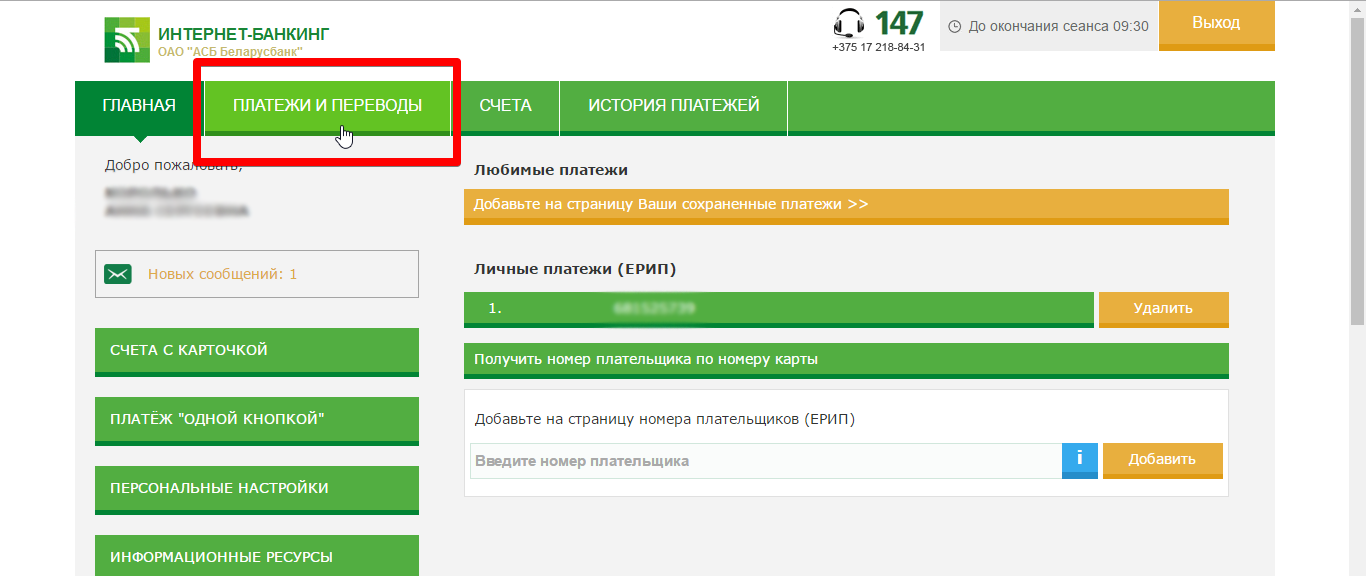Expand ПЛАТЁЖ "ОДНОЙ КНОПКОЙ" sidebar section

pyautogui.click(x=257, y=421)
